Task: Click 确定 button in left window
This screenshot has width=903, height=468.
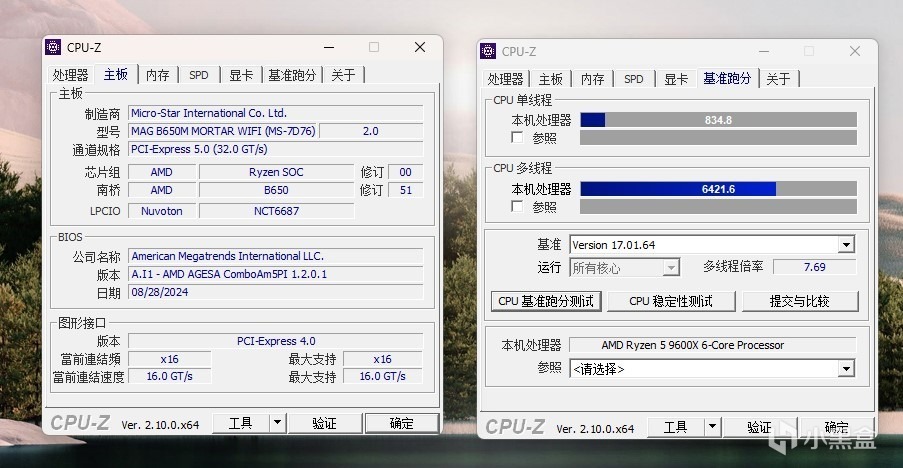Action: coord(401,423)
